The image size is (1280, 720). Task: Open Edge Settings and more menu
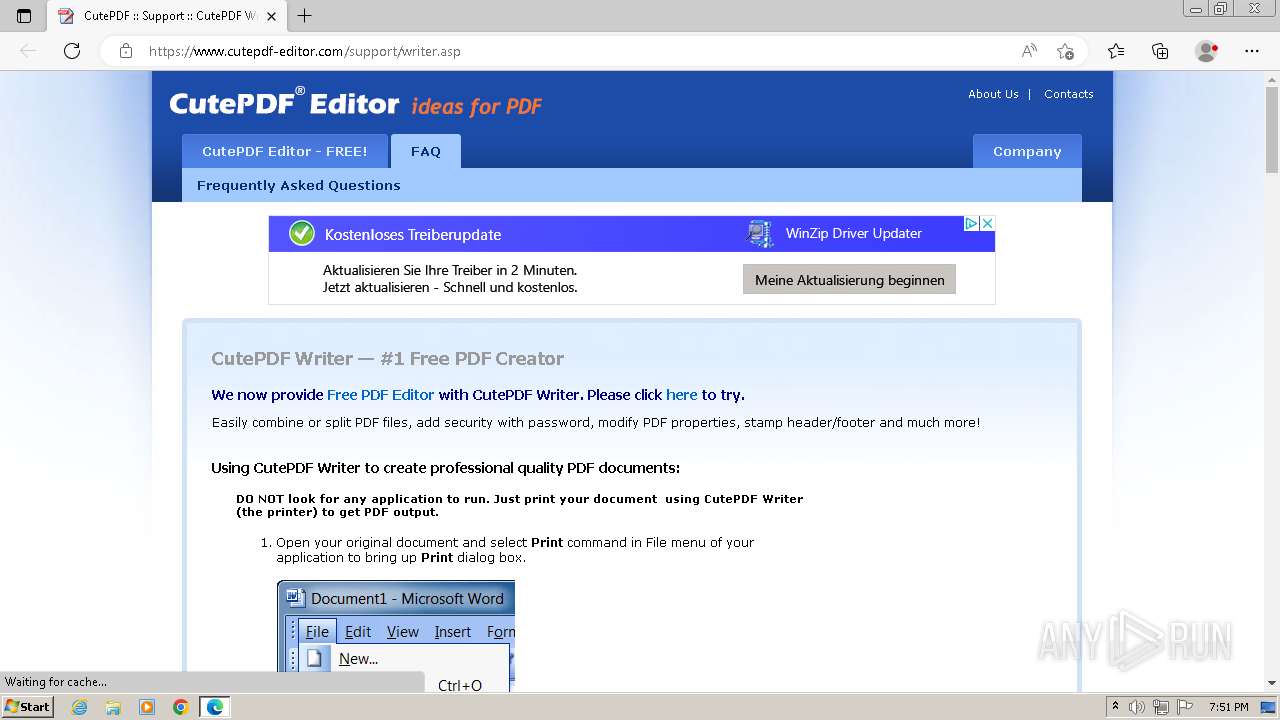[x=1252, y=51]
